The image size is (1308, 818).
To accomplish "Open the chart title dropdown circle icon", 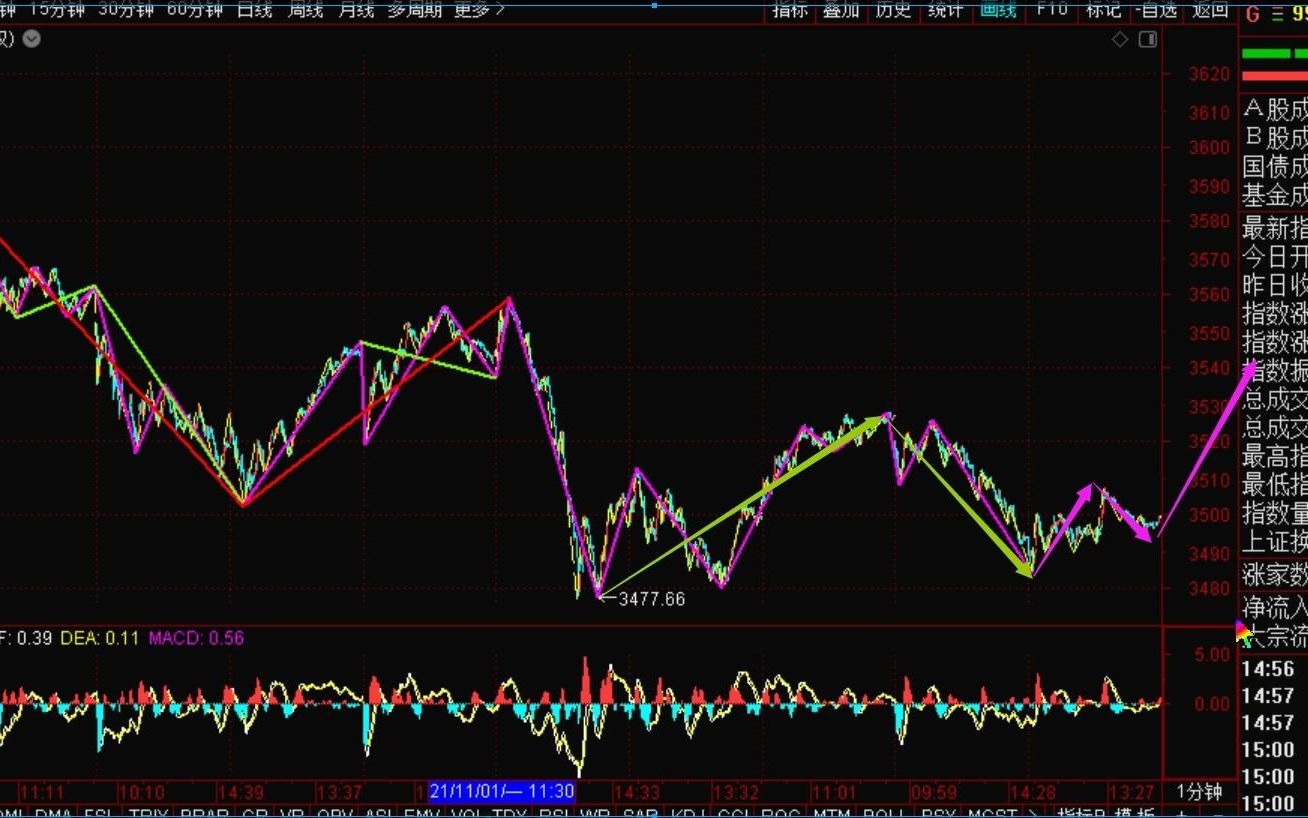I will 32,39.
